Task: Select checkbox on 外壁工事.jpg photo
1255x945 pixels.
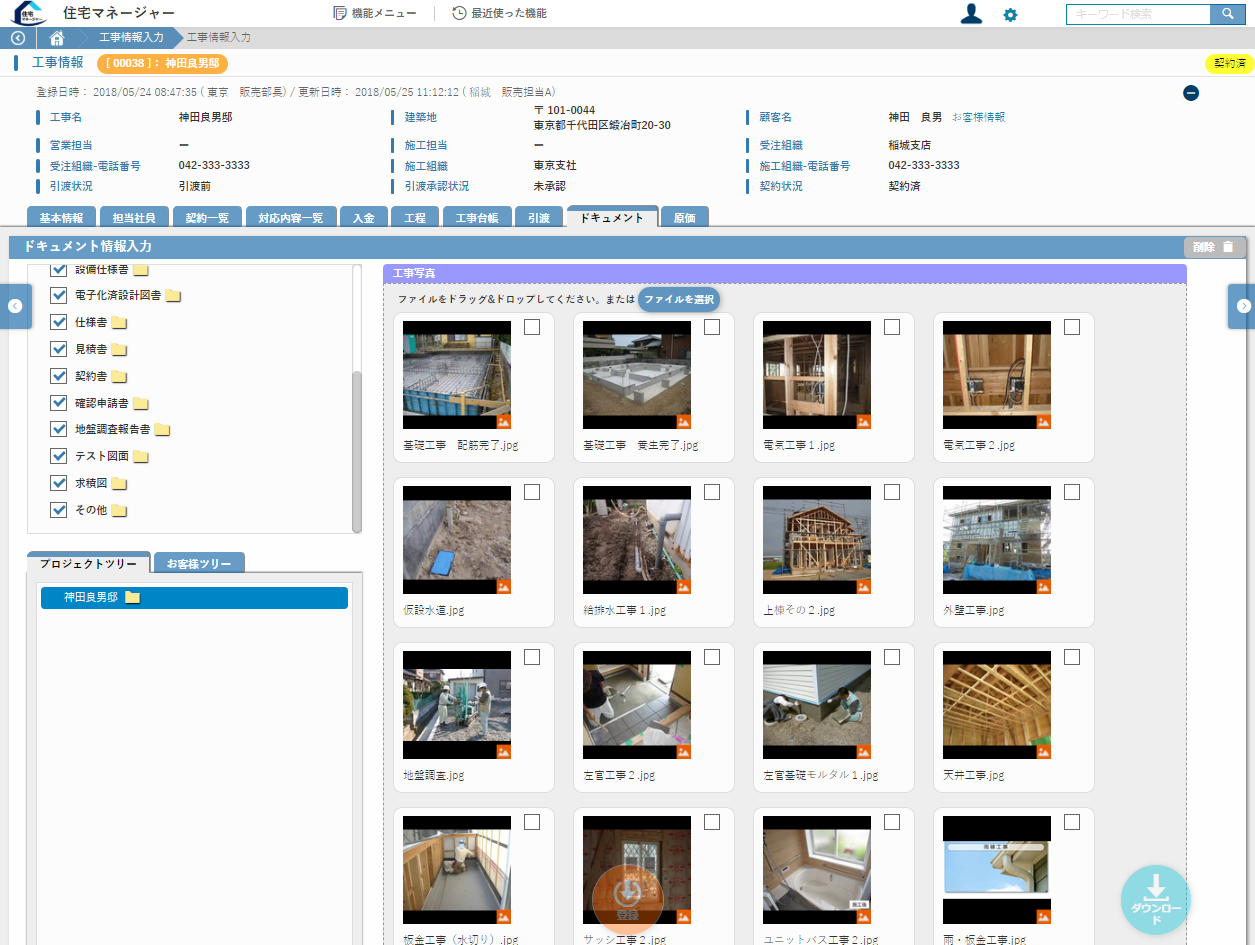Action: tap(1072, 492)
